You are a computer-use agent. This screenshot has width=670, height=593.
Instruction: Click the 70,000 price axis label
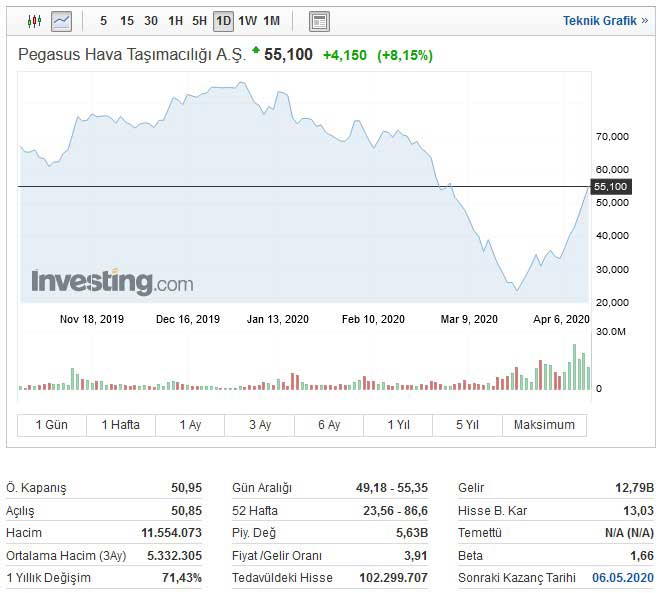(612, 137)
